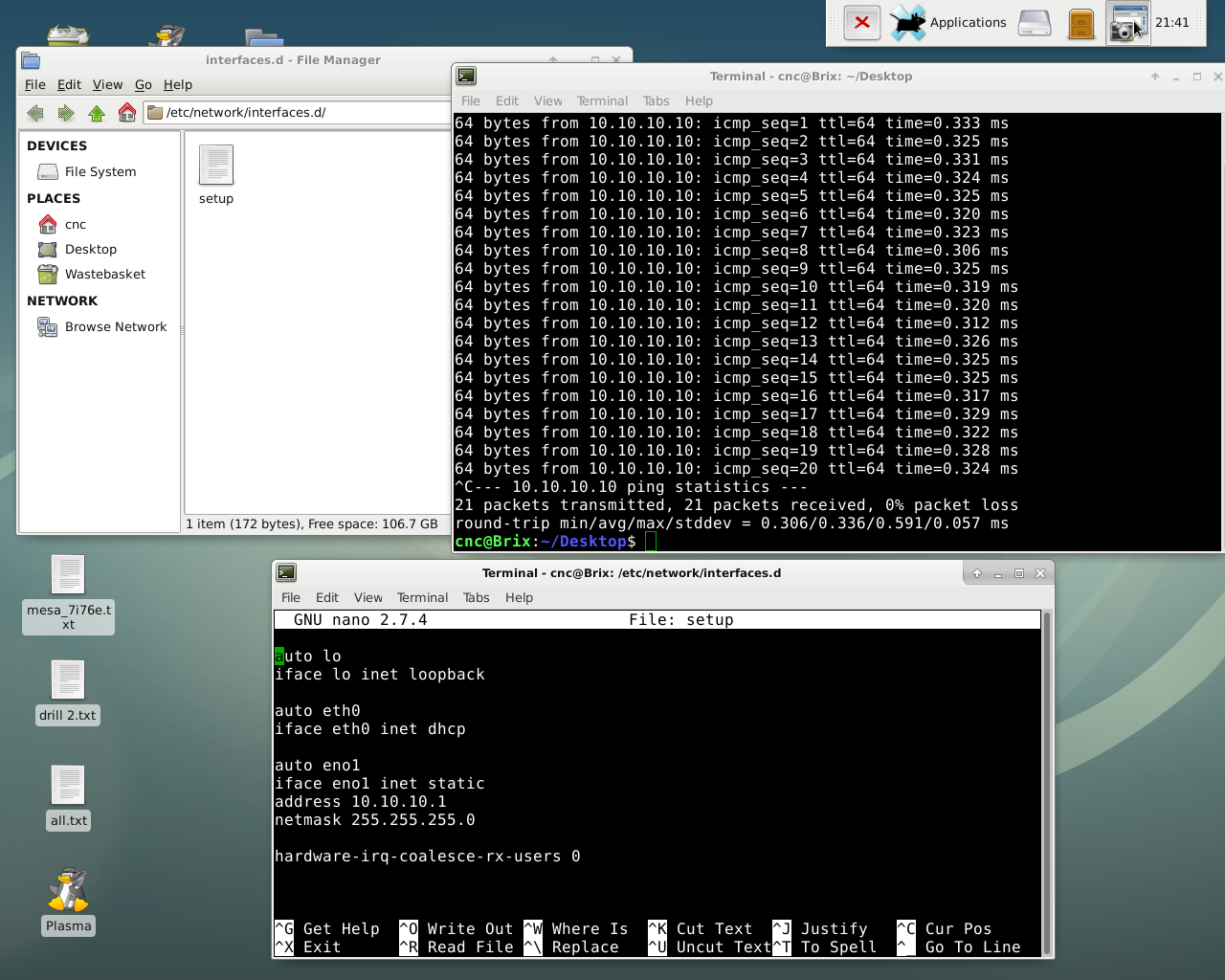Click the Forward arrow in File Manager
The width and height of the screenshot is (1225, 980).
66,113
